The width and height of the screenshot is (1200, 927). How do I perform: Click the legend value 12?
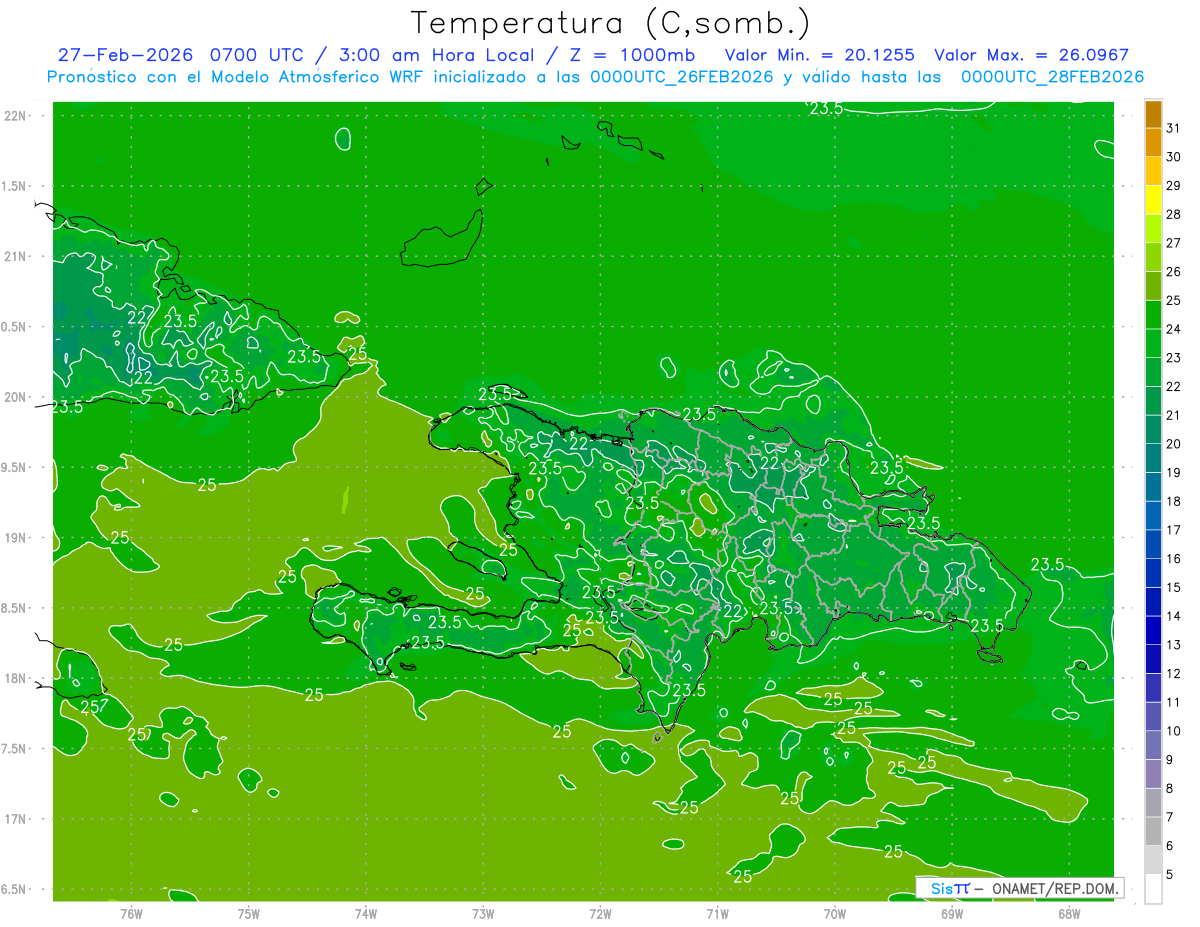(1174, 674)
